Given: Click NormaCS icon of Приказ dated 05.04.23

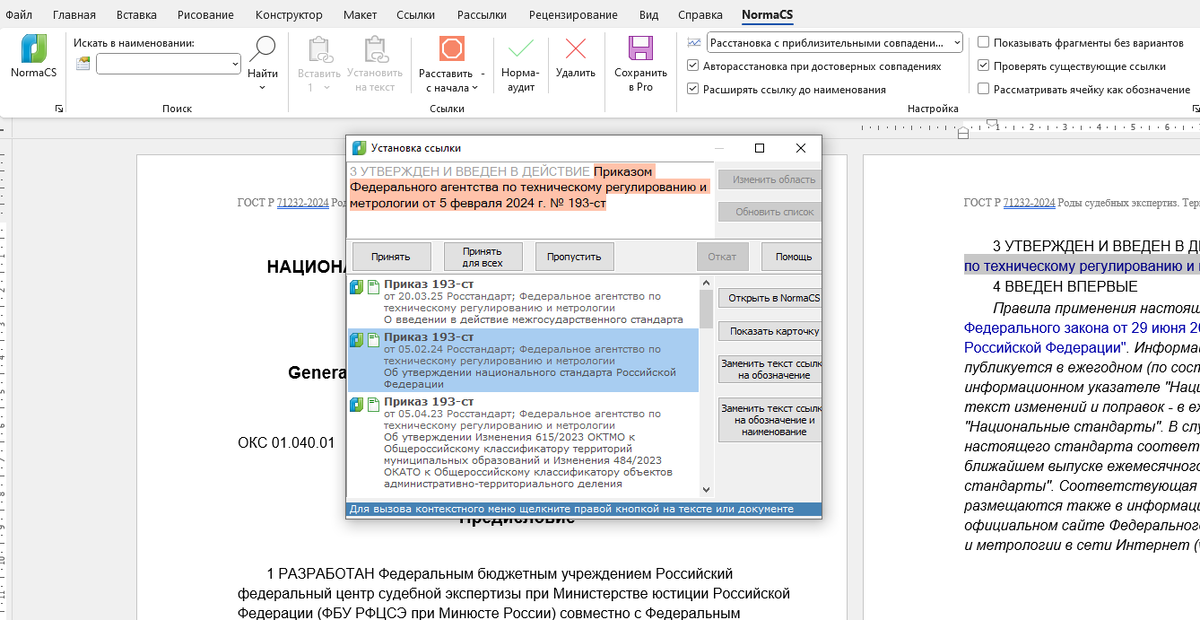Looking at the screenshot, I should click(x=357, y=404).
